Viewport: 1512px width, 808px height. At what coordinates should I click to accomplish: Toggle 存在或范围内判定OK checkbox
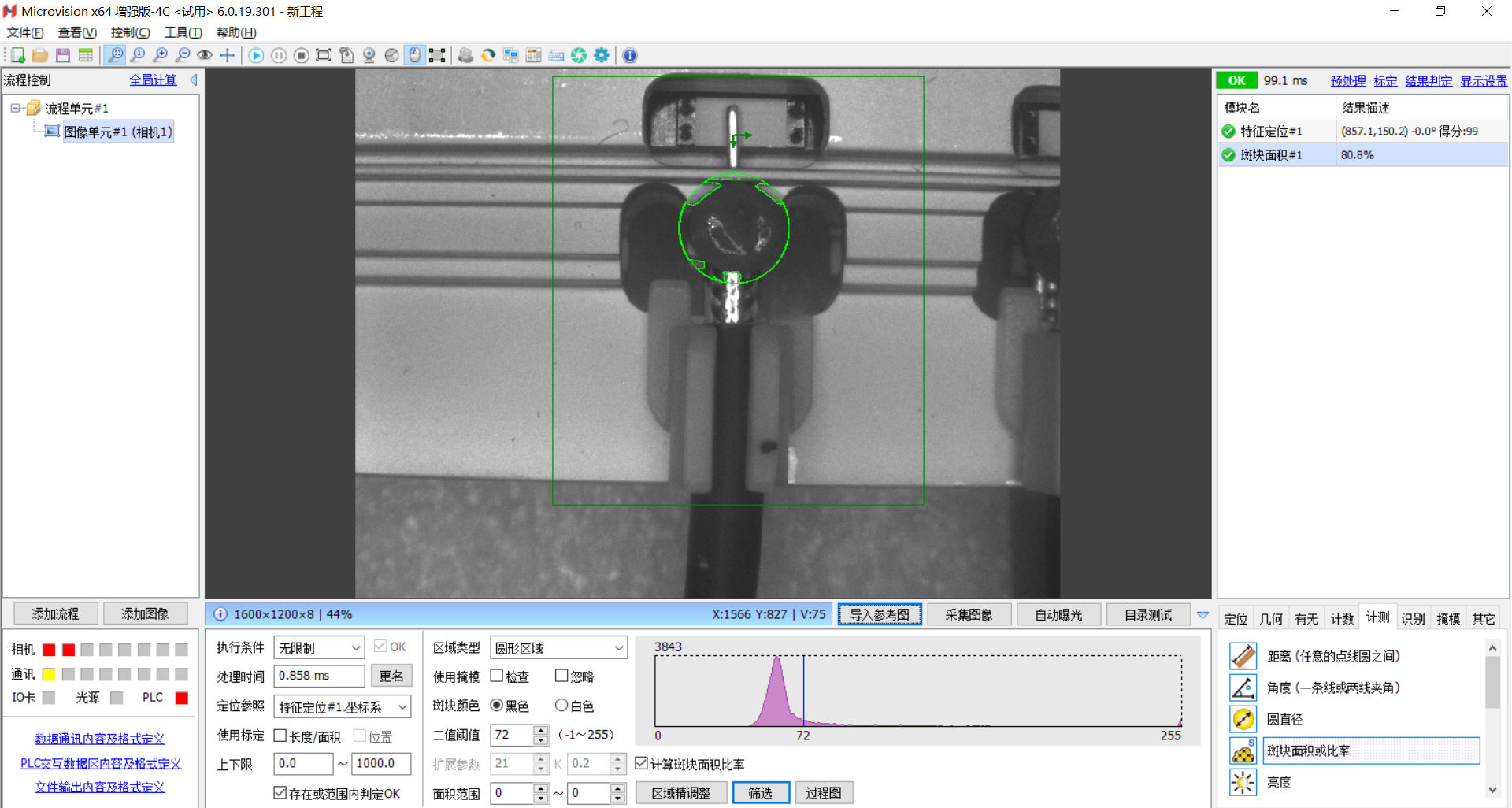point(280,793)
